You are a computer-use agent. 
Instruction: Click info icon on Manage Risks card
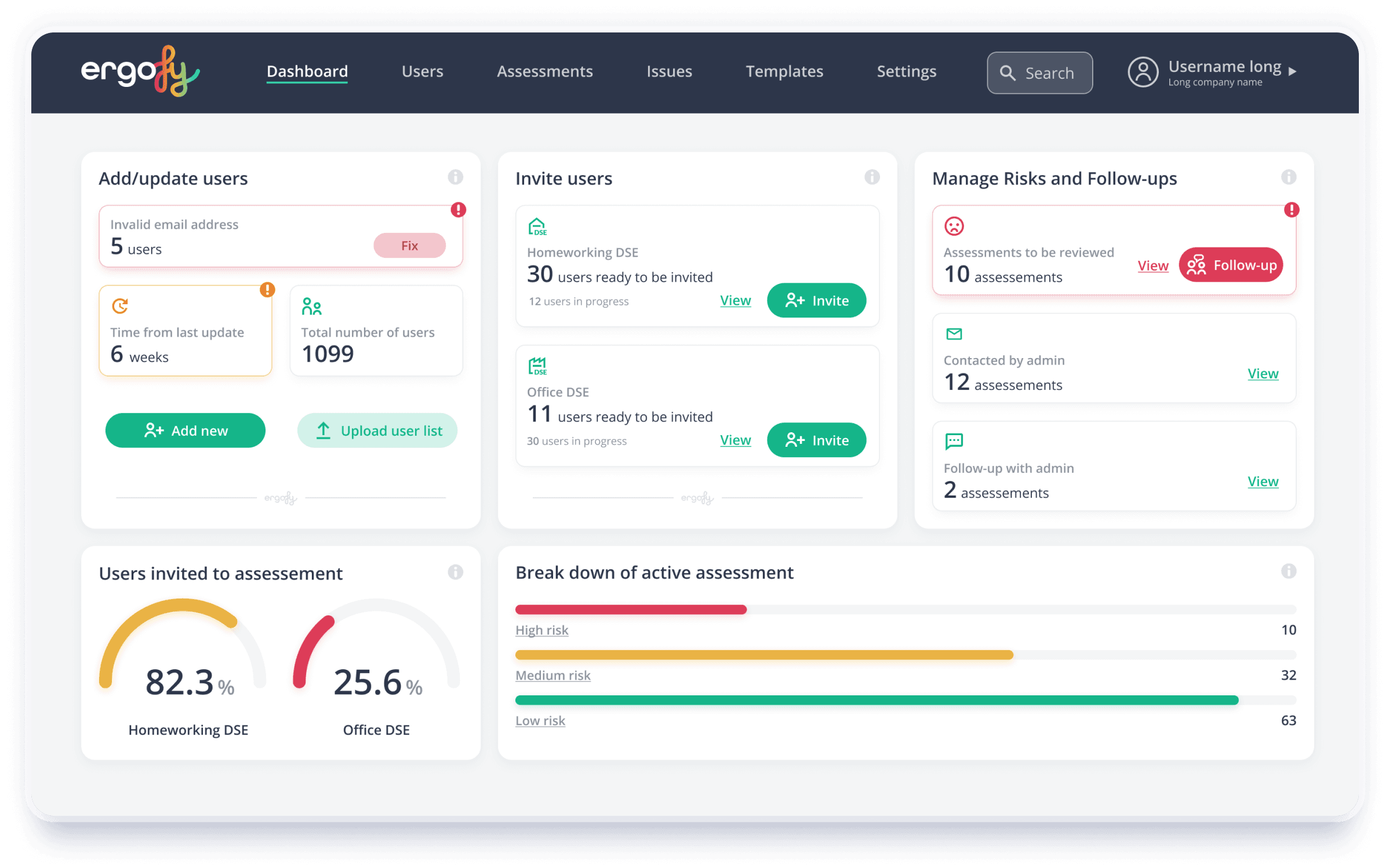pos(1288,177)
